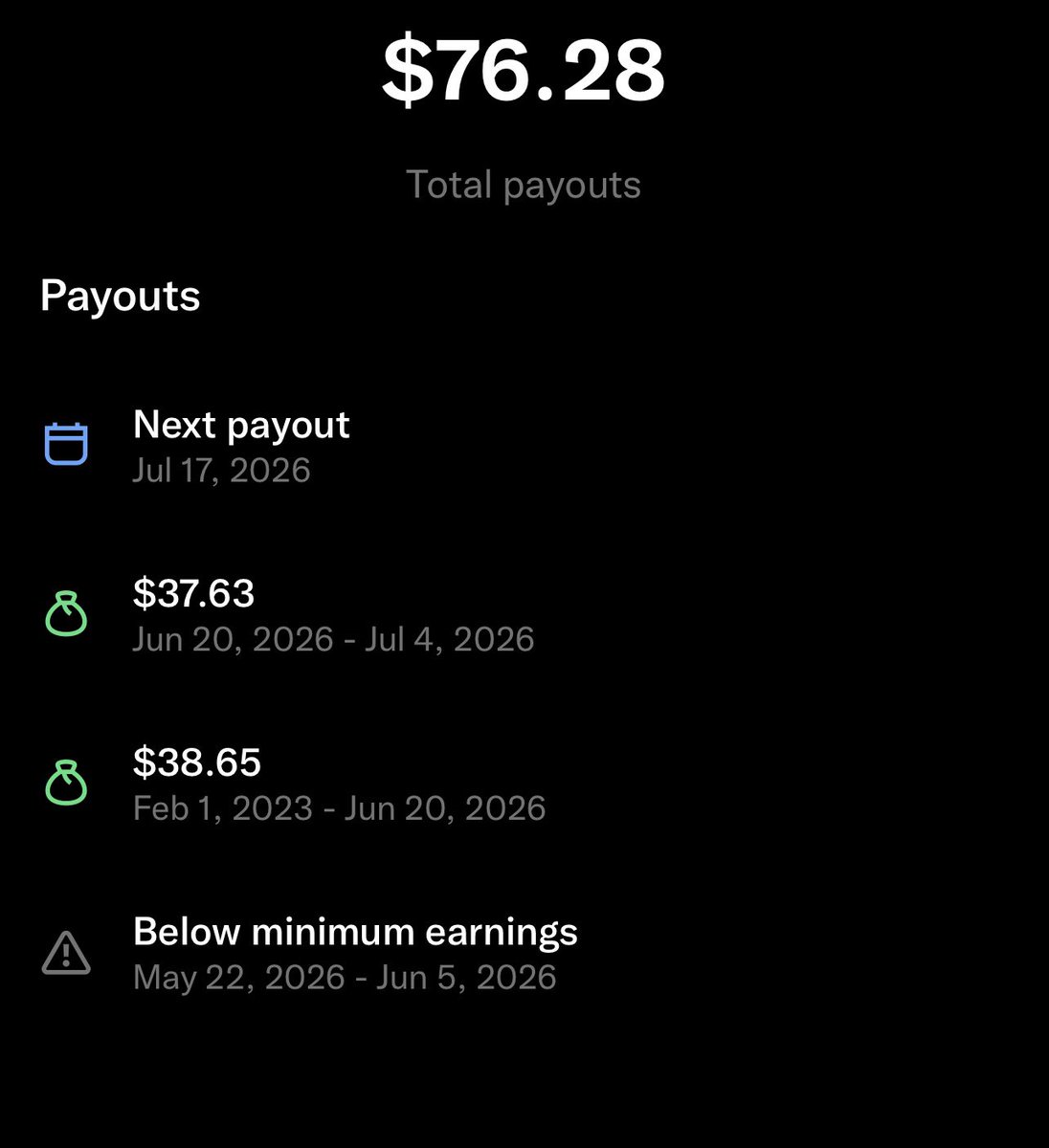Click the May 22, 2026 start date
1049x1148 pixels.
coord(239,978)
